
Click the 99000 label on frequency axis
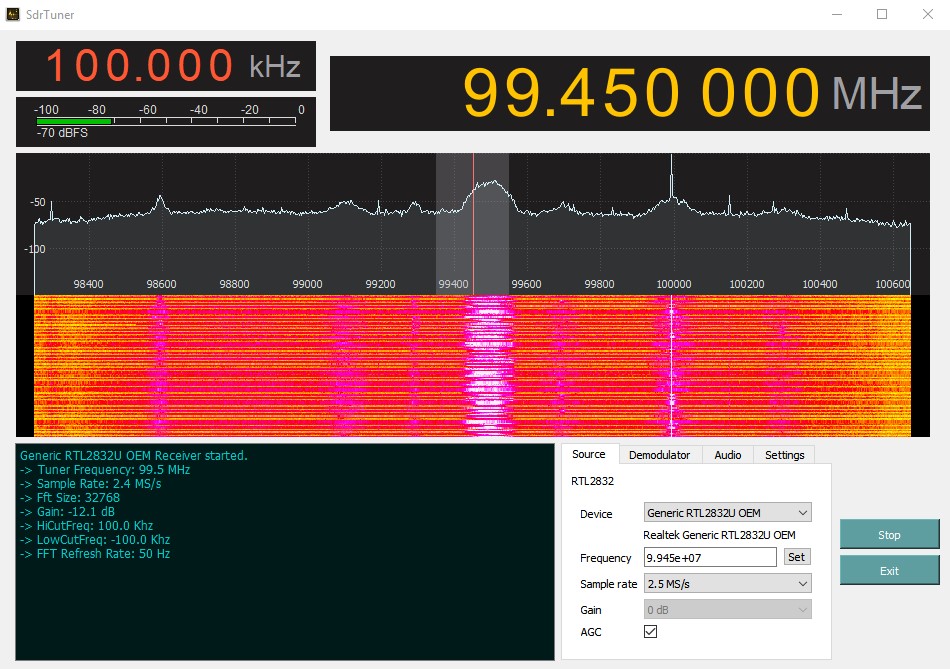(x=307, y=284)
